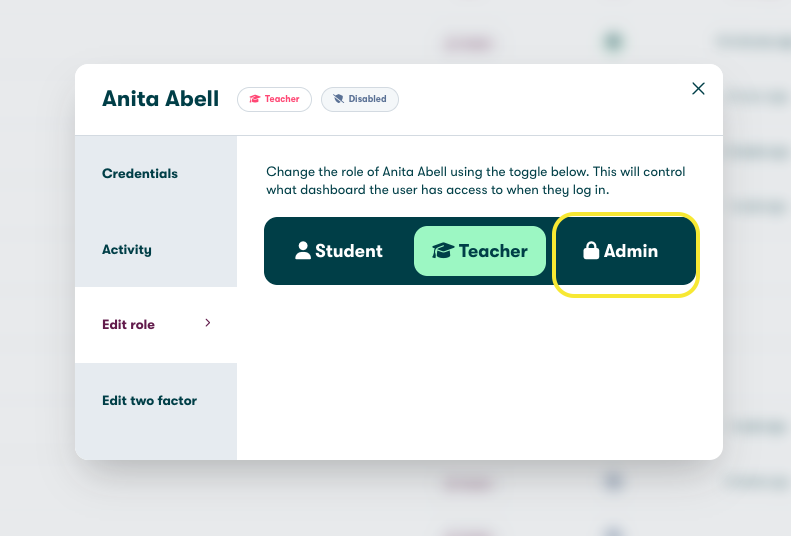Click the person icon beside Student

(x=303, y=251)
